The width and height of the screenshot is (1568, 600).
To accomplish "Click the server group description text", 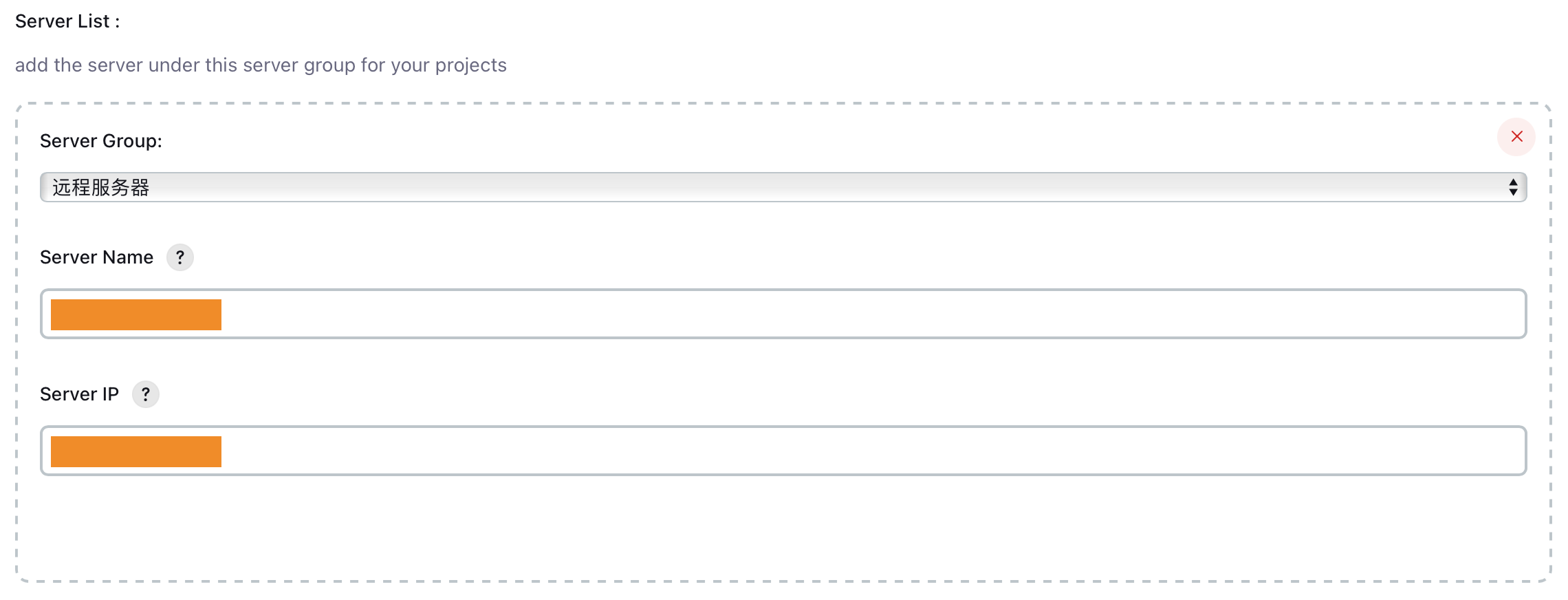I will [x=261, y=65].
